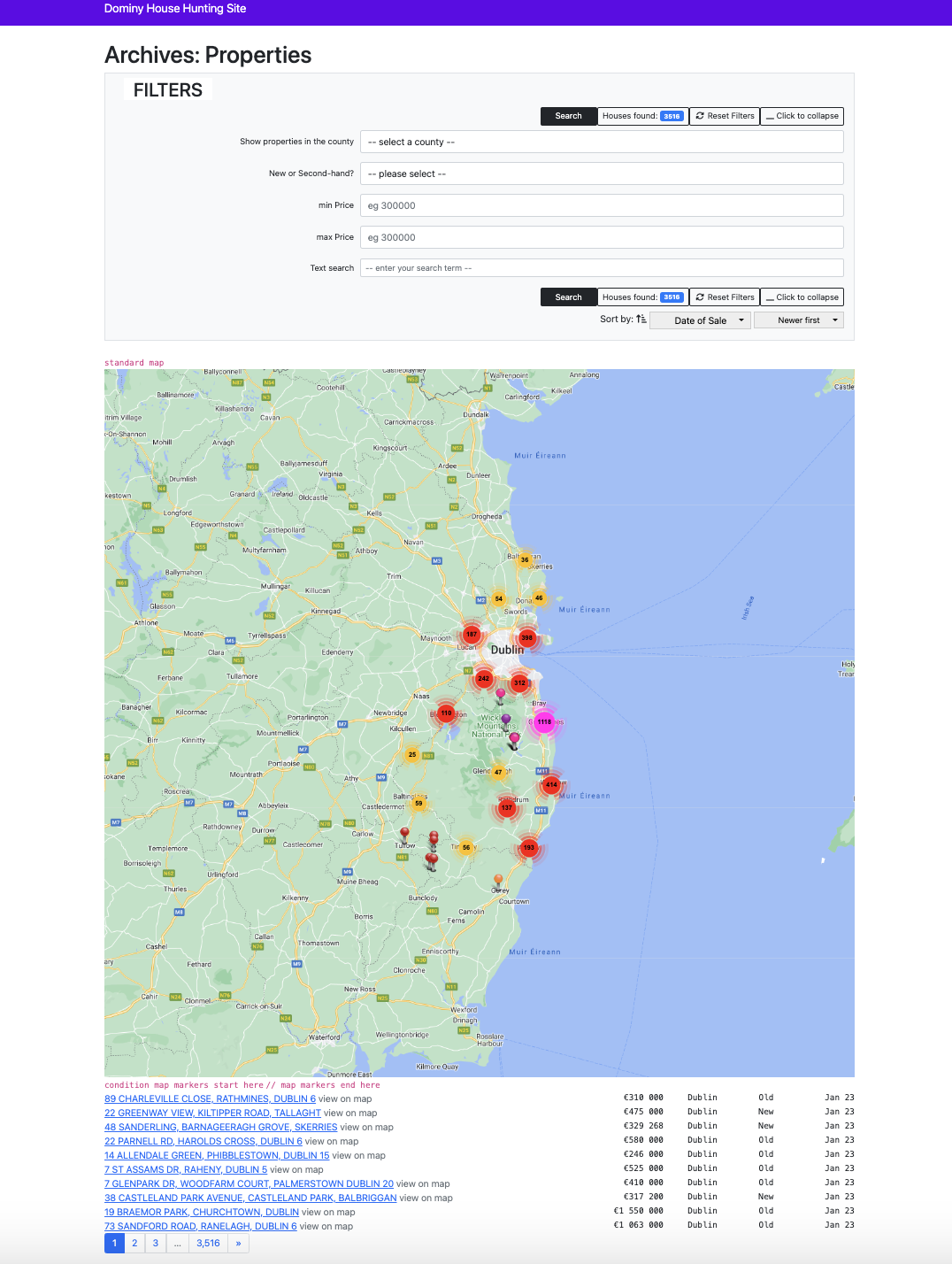Click the top Reset Filters button
This screenshot has width=952, height=1264.
pos(725,116)
